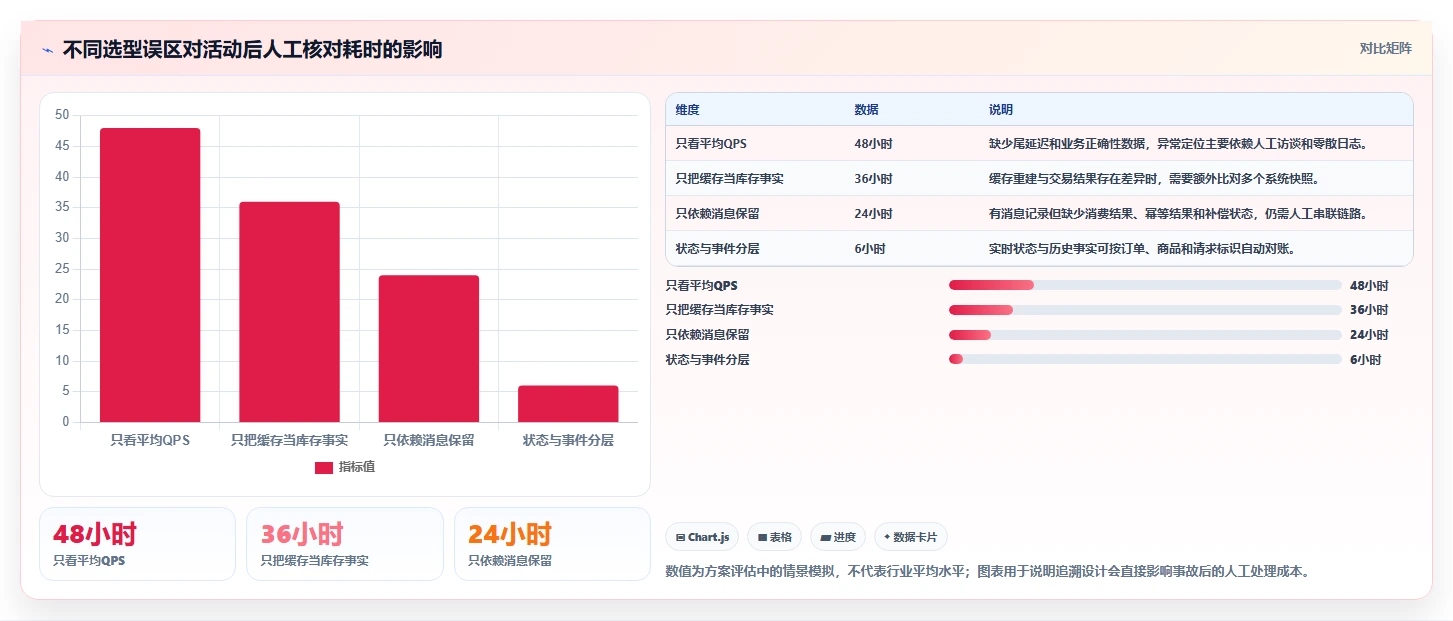Image resolution: width=1453 pixels, height=621 pixels.
Task: Click the lightning icon beside the title
Action: [x=47, y=50]
